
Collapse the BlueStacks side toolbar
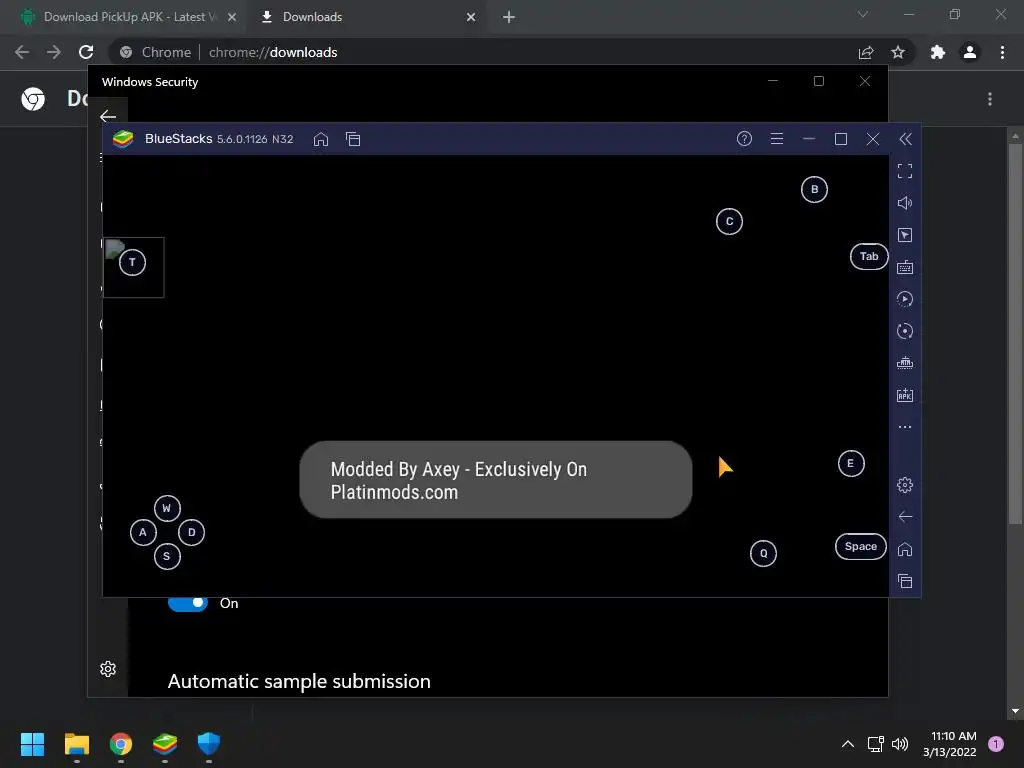click(x=905, y=138)
